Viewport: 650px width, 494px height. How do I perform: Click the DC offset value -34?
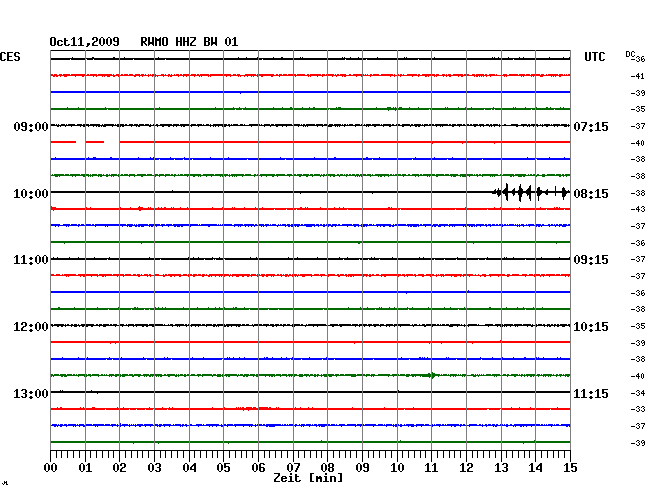[638, 393]
